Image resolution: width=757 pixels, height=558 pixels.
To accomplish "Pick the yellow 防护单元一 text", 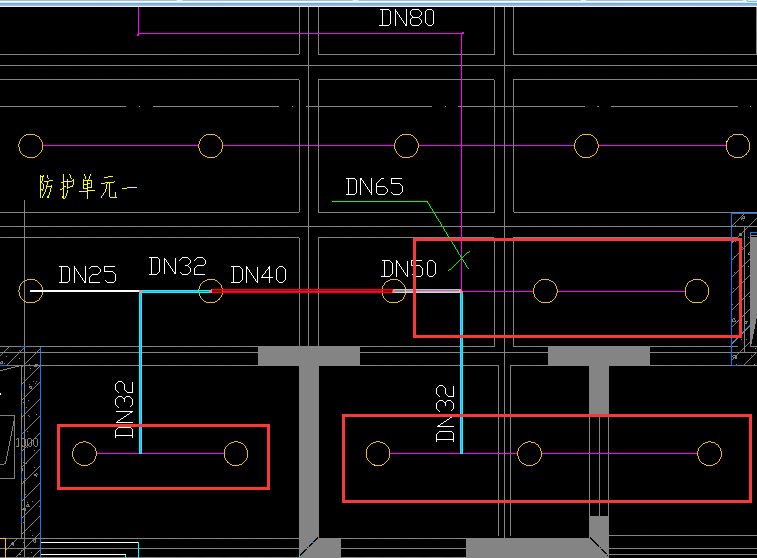I will coord(88,187).
